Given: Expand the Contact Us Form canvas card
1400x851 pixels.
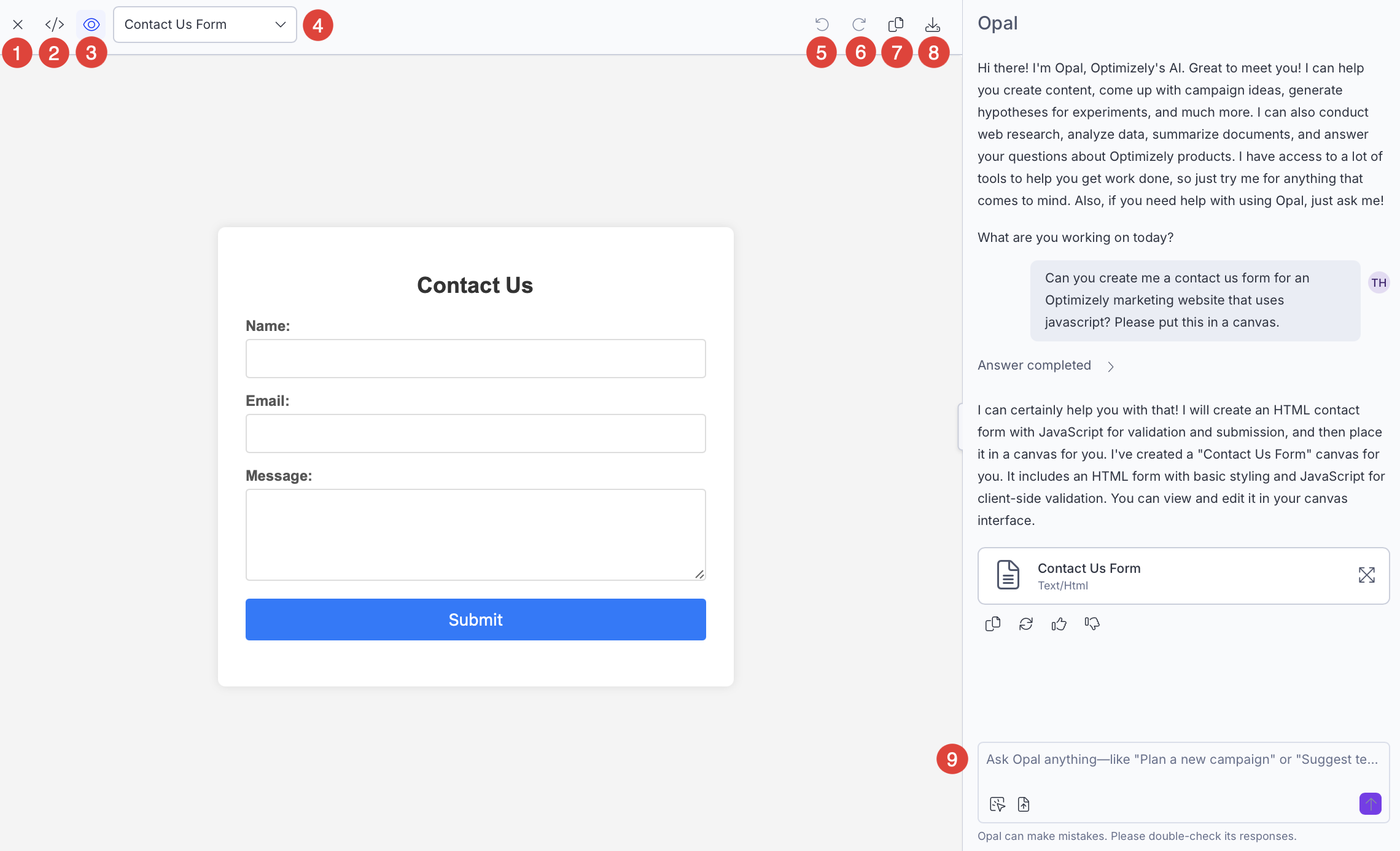Looking at the screenshot, I should (x=1366, y=575).
